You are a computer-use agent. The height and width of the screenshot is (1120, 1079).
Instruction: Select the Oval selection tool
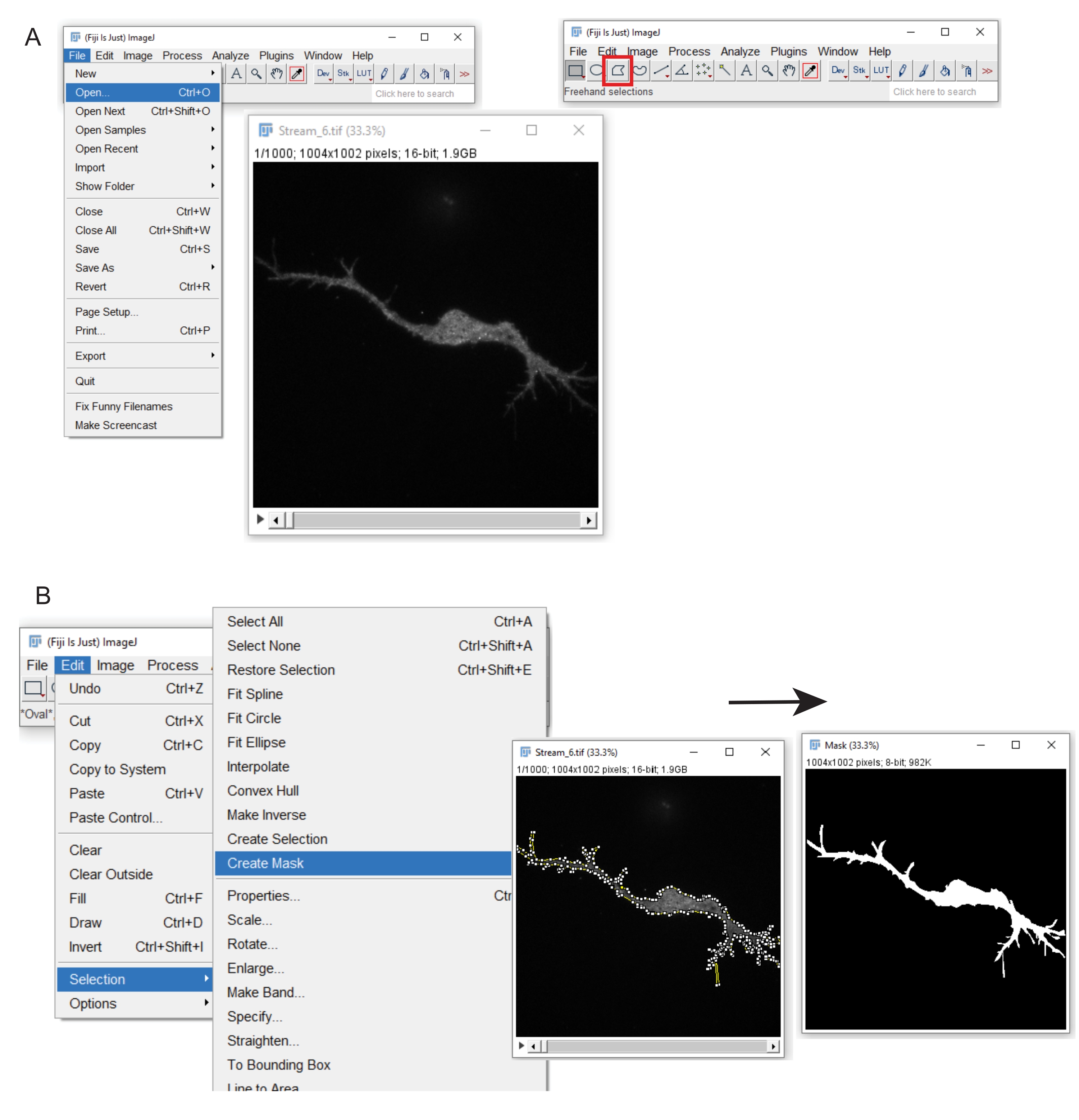point(596,71)
